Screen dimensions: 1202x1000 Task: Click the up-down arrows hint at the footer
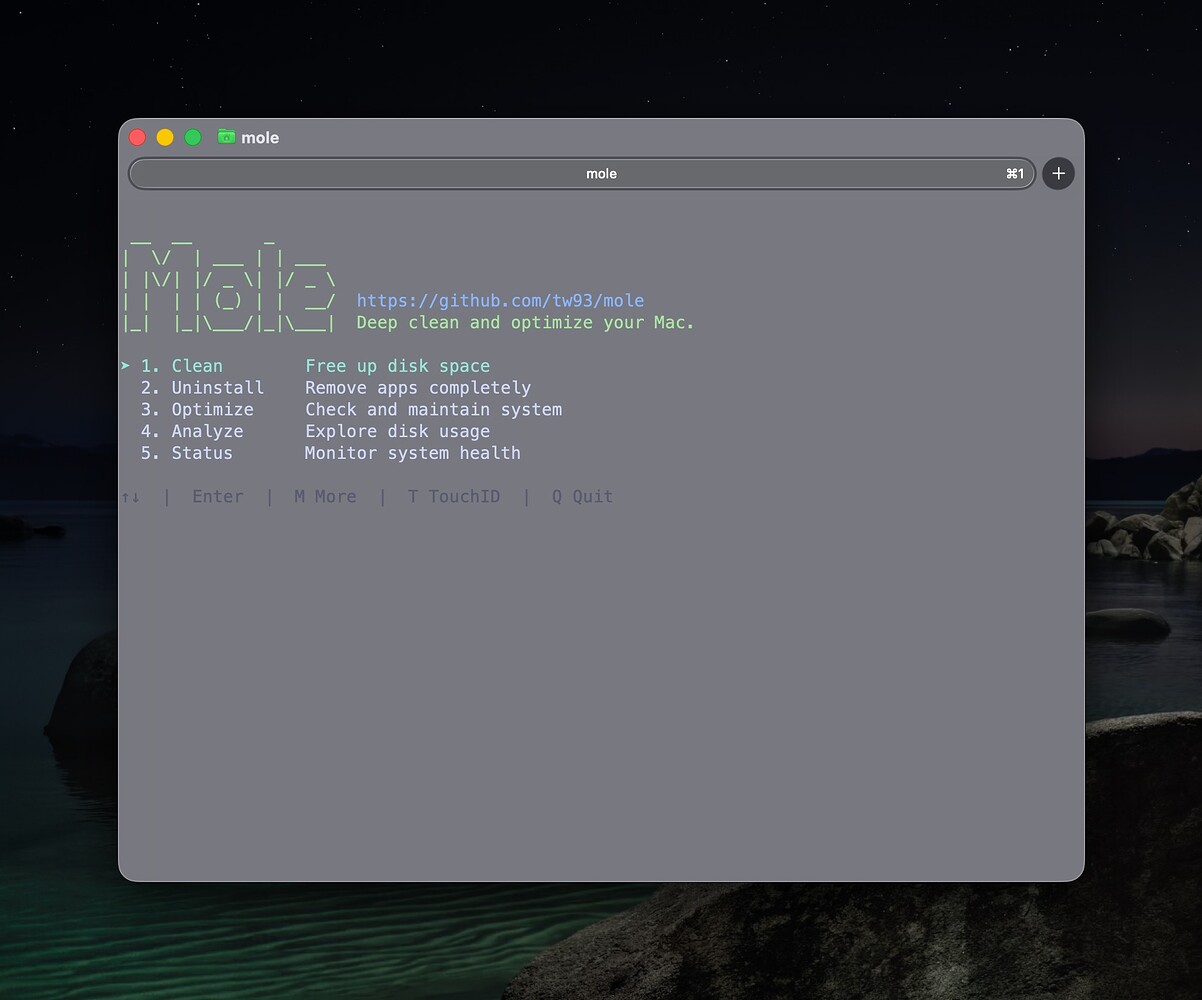tap(131, 496)
